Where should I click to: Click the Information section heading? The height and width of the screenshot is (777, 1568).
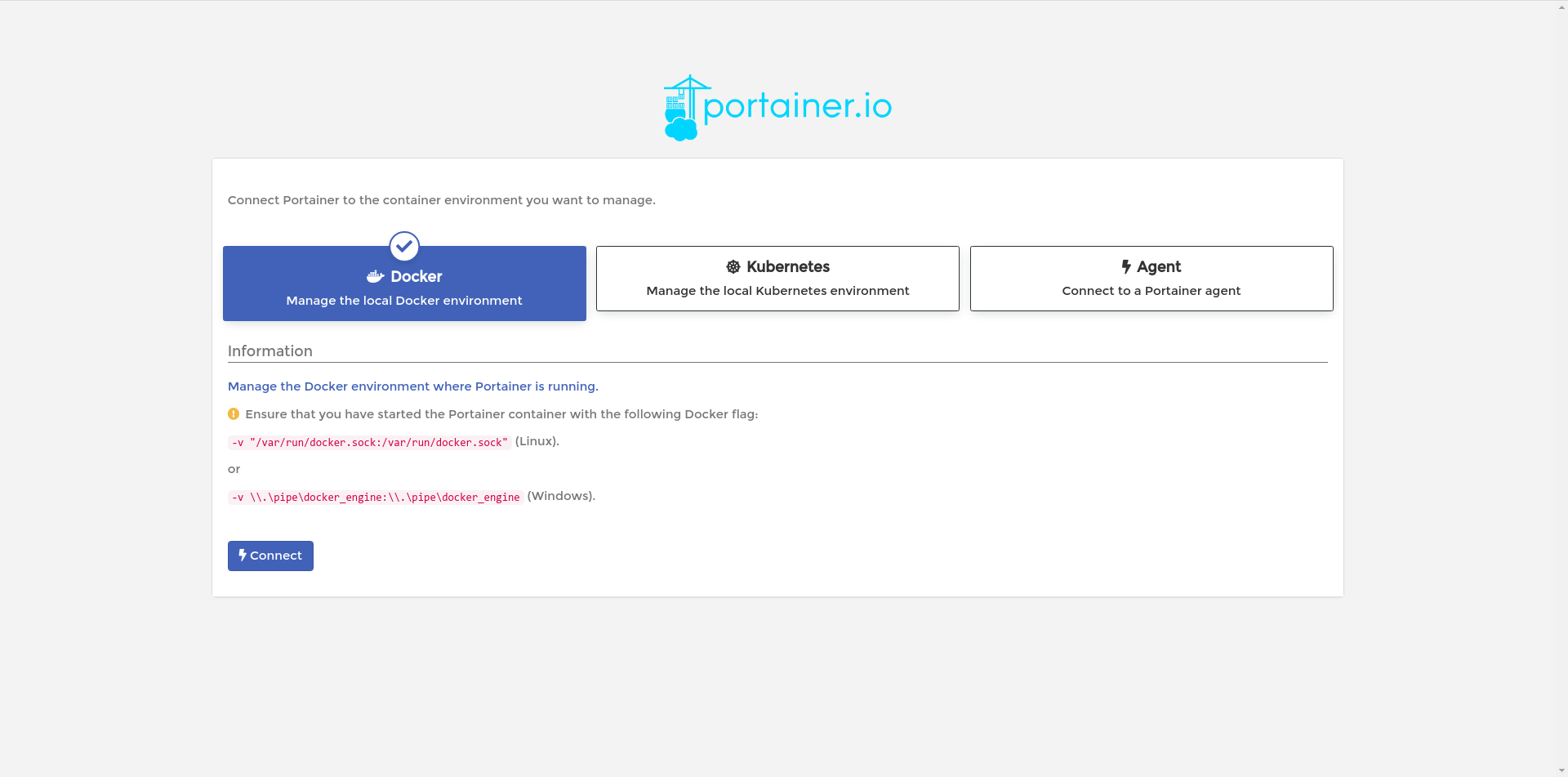click(x=270, y=351)
